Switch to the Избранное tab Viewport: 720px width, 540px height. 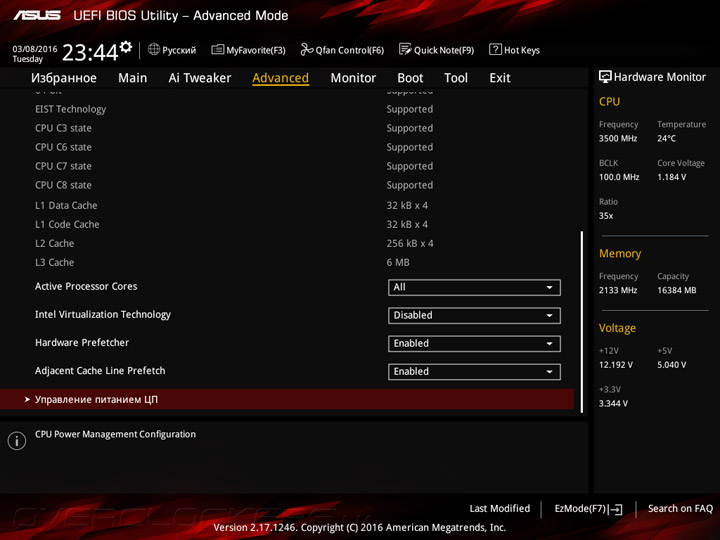64,78
